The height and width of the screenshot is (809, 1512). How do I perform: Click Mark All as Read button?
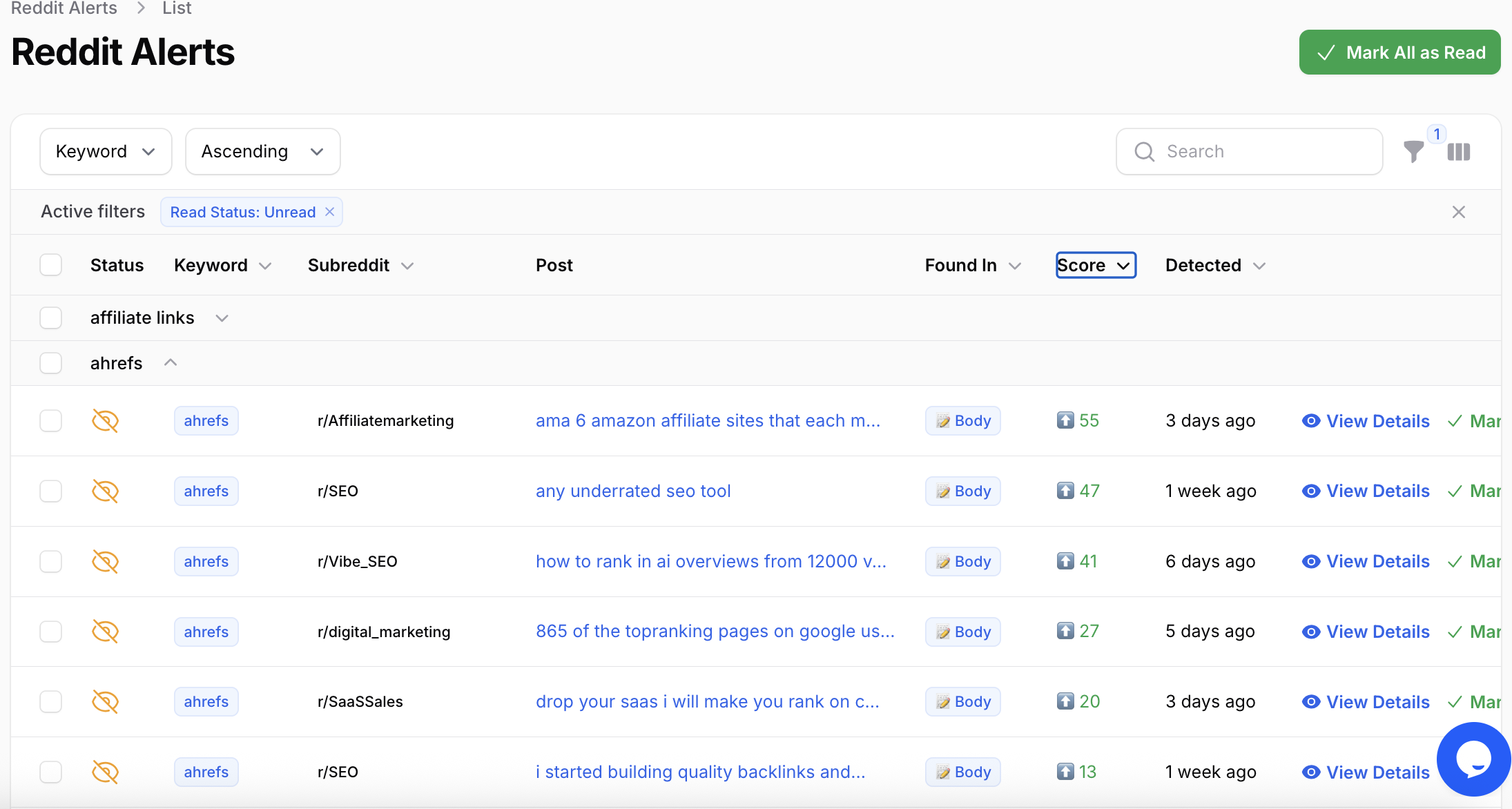[1399, 52]
